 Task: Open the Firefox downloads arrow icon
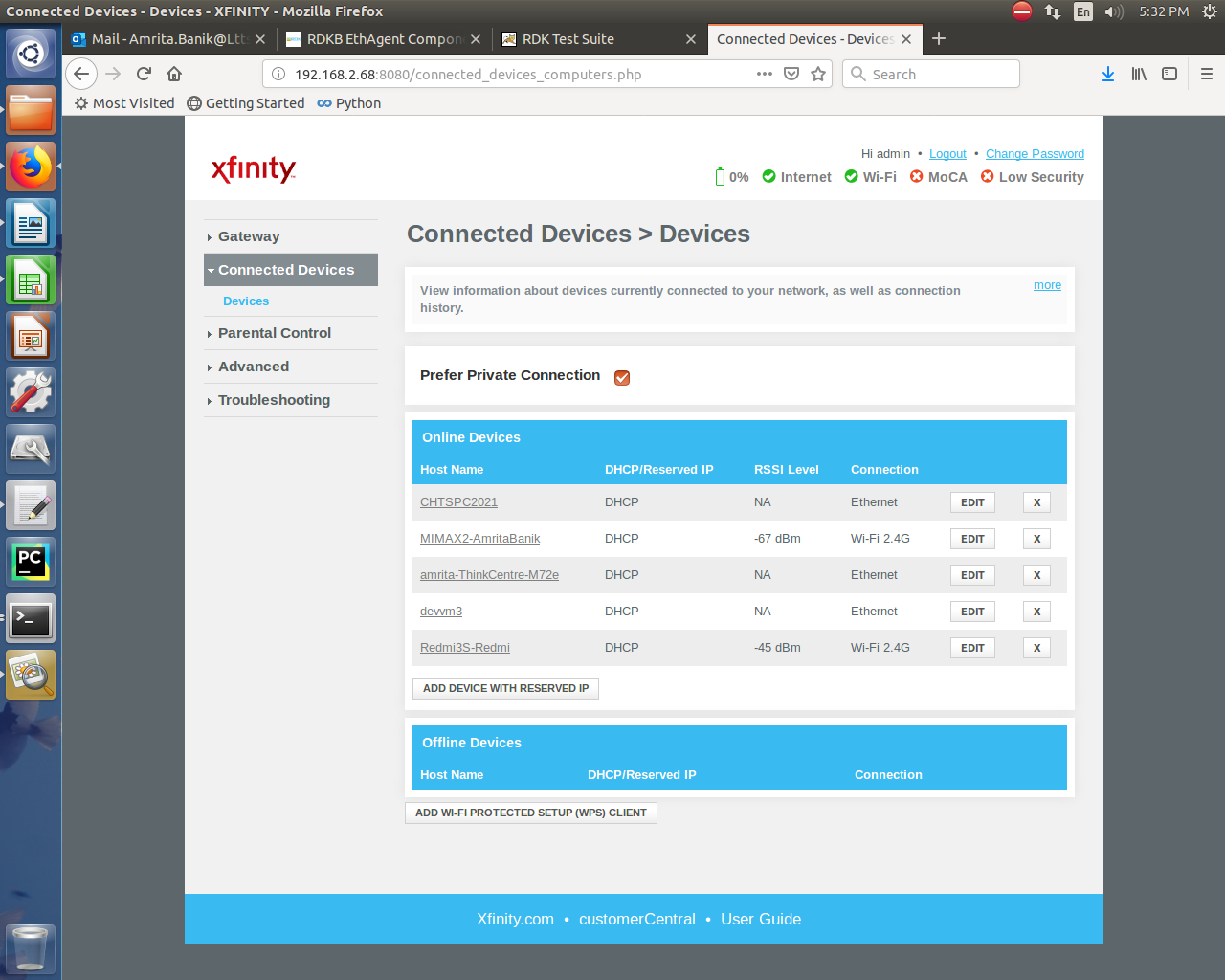pyautogui.click(x=1107, y=74)
